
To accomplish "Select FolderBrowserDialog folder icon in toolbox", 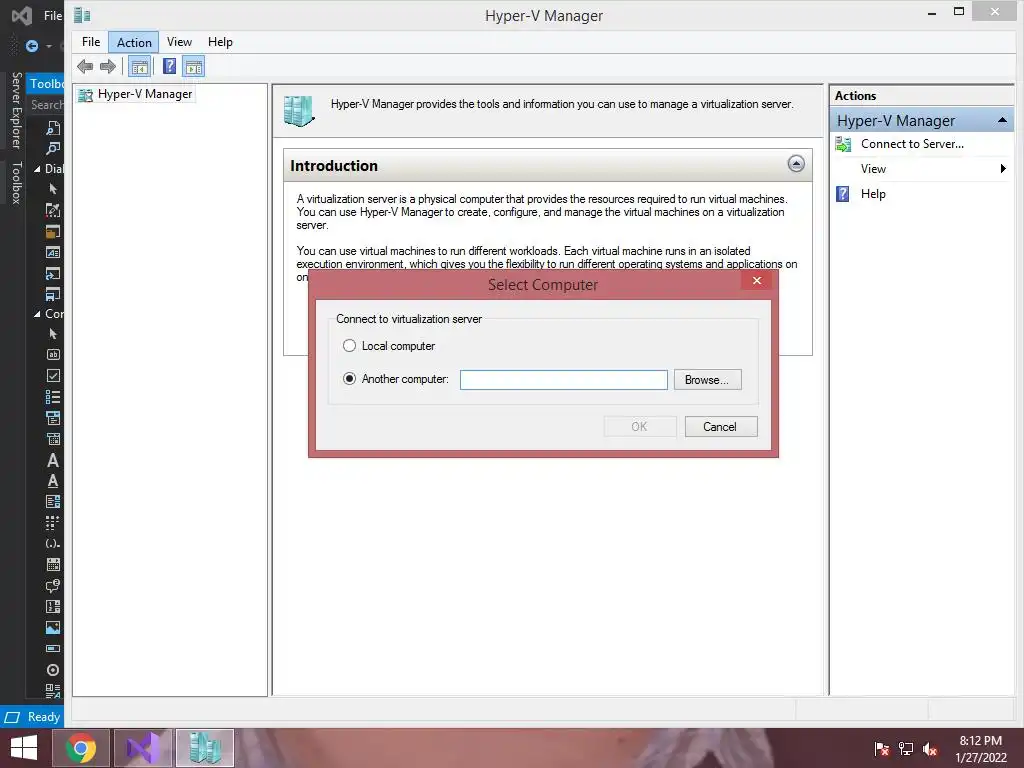I will point(53,231).
